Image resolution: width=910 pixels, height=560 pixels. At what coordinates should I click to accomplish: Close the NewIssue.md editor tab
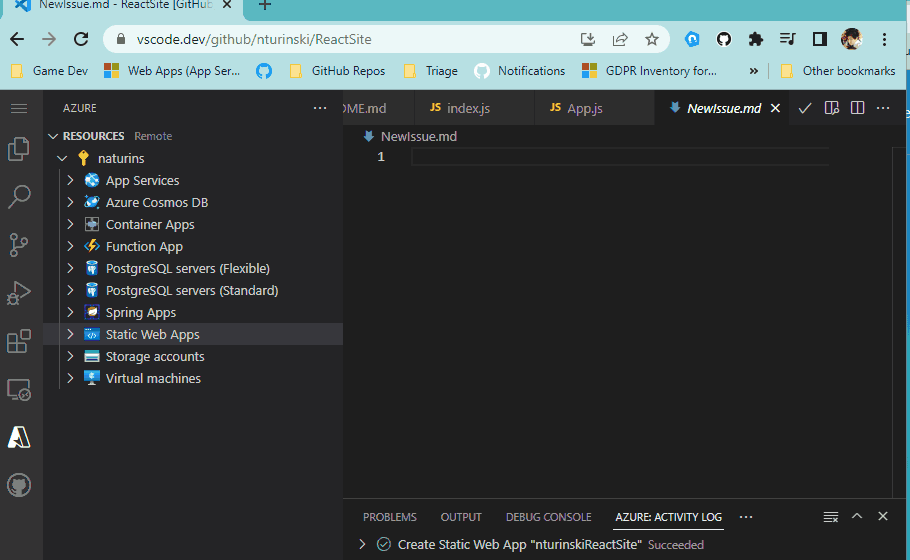[775, 109]
